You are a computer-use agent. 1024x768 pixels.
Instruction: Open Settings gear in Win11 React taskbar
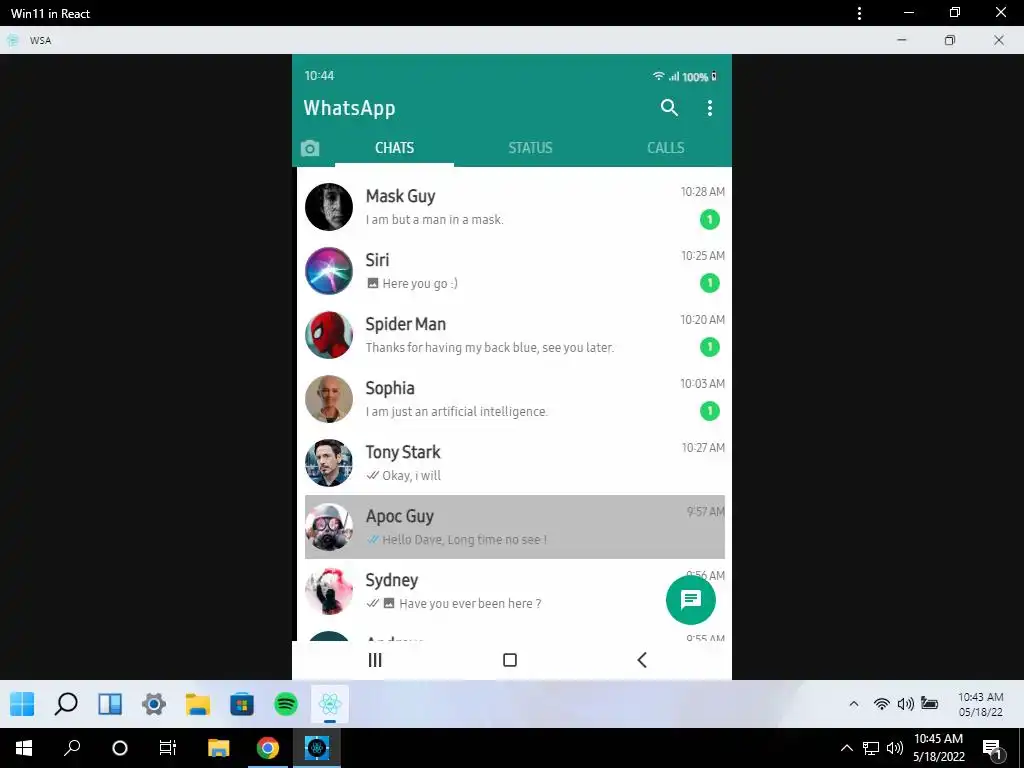point(154,704)
